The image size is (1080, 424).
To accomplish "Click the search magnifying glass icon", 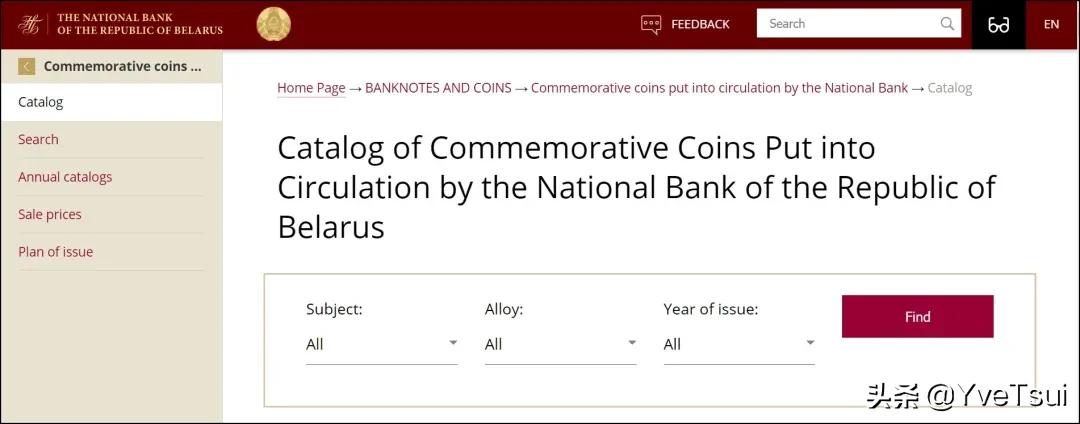I will coord(947,24).
